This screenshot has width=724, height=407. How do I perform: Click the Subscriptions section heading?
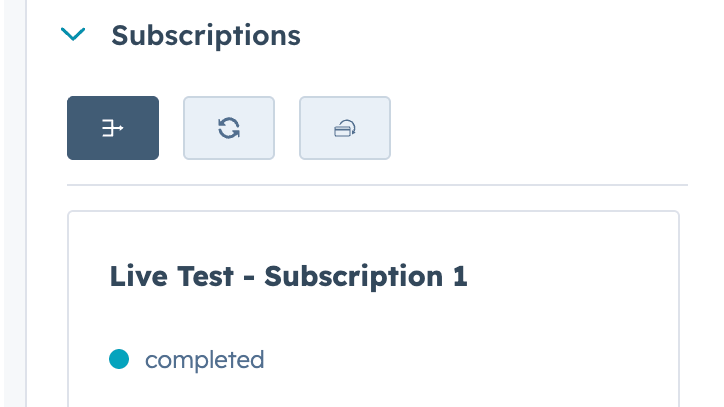[206, 35]
